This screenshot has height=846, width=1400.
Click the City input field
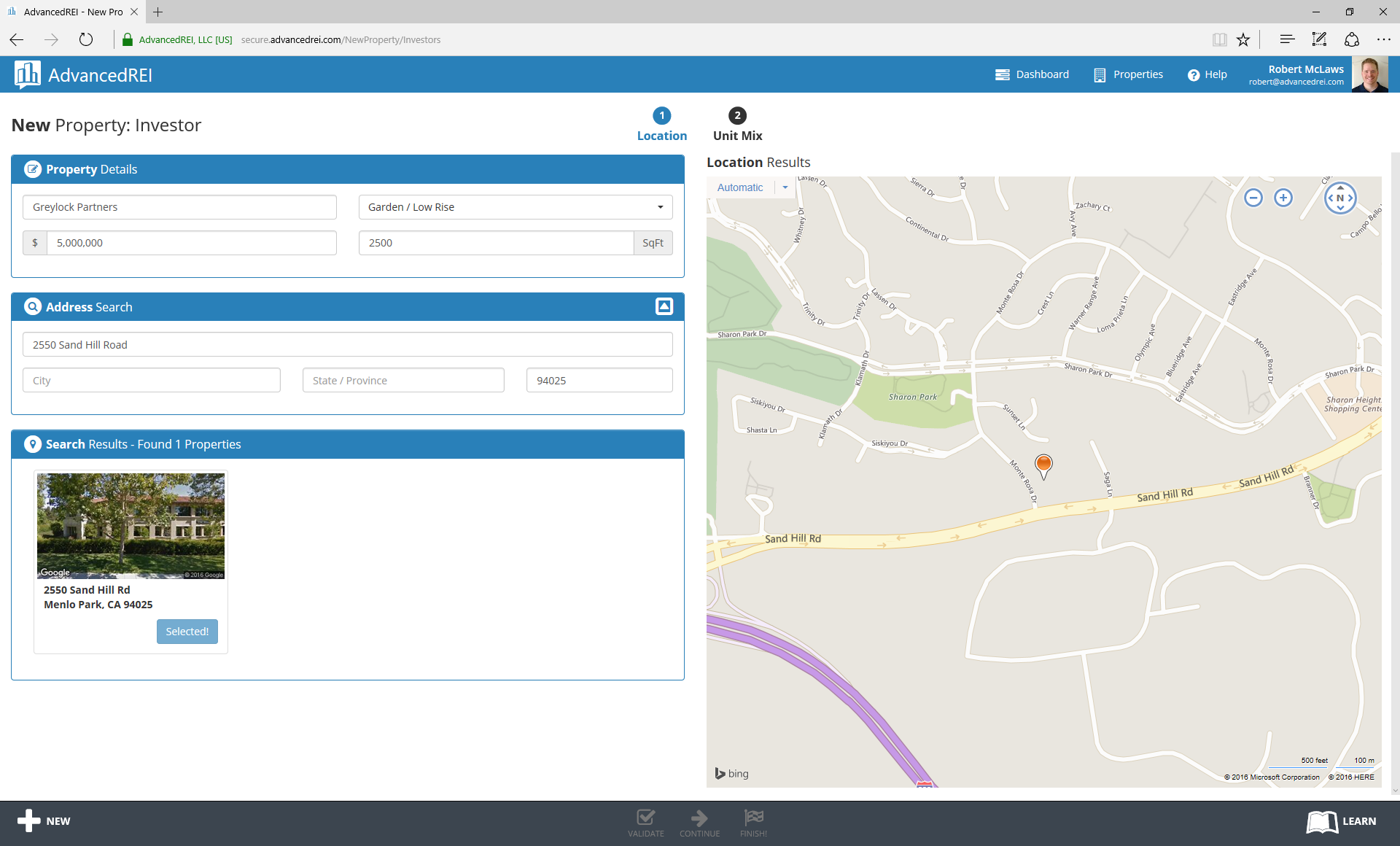[x=152, y=381]
